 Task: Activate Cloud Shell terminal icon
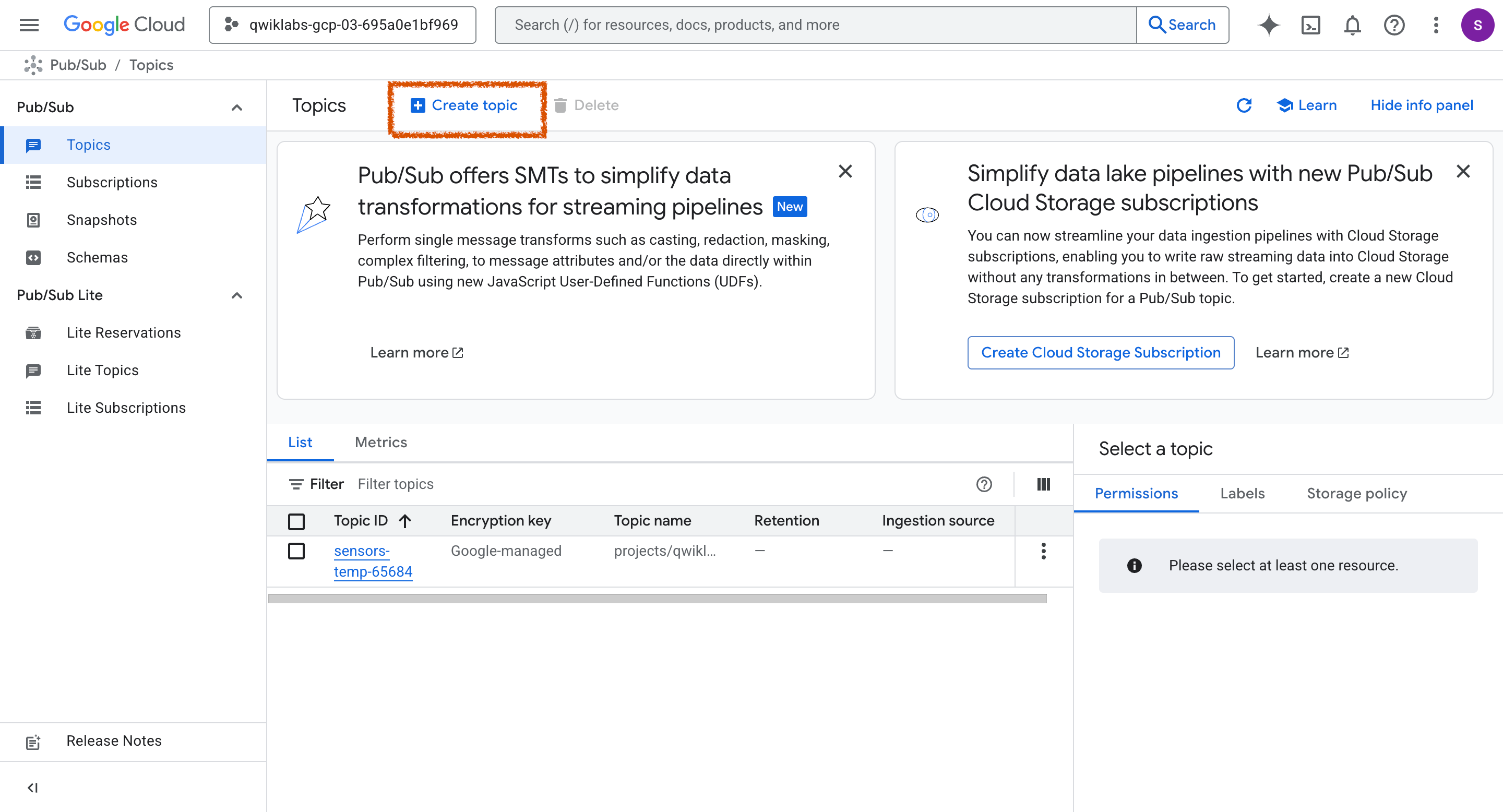[1310, 25]
